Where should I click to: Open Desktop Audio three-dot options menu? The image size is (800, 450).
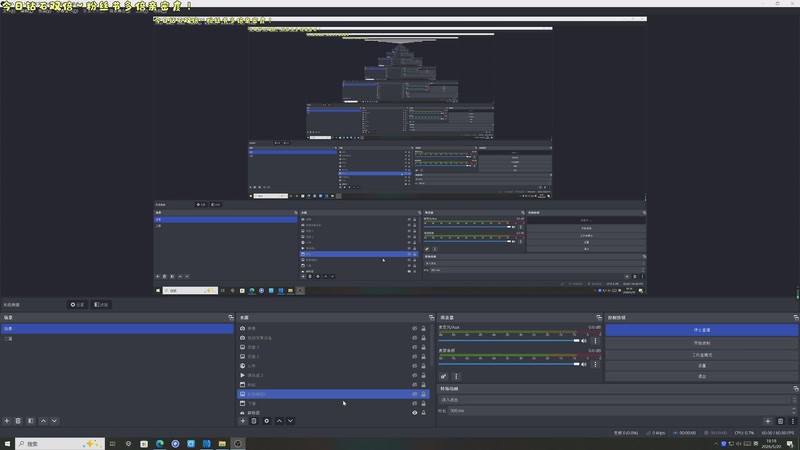[595, 364]
